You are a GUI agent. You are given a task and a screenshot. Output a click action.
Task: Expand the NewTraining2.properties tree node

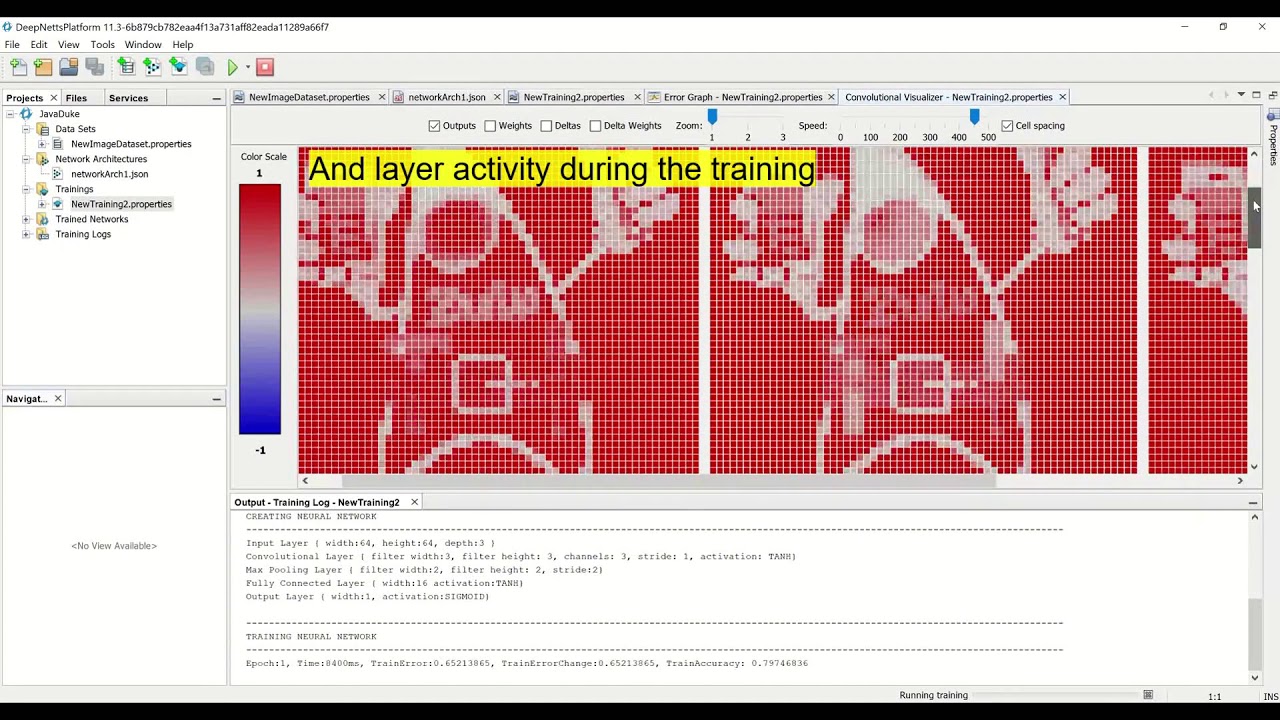pos(42,204)
